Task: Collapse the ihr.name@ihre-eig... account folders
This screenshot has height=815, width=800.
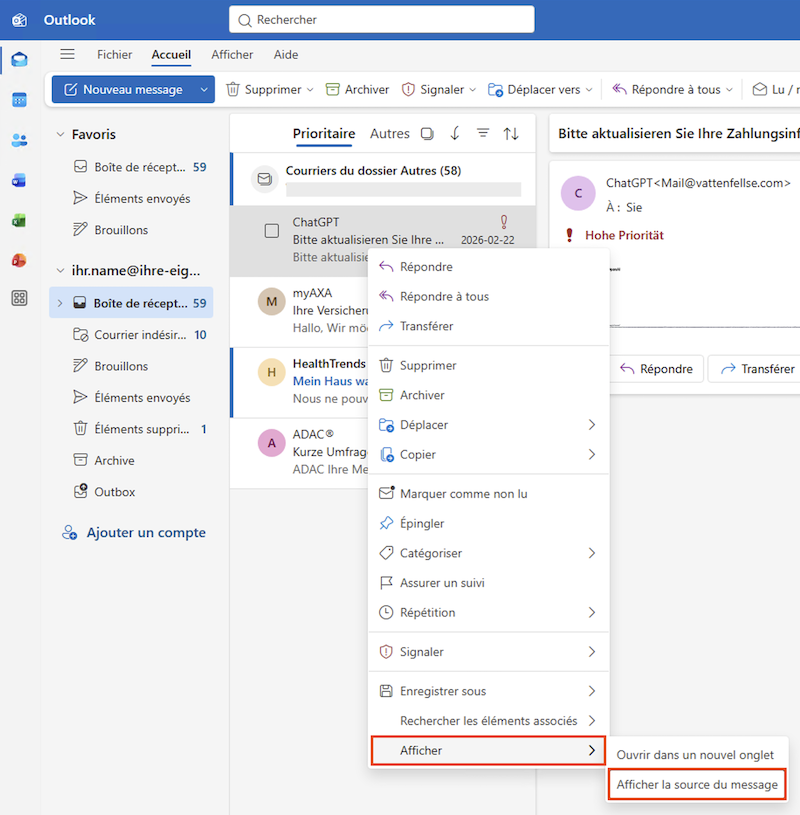Action: click(x=60, y=270)
